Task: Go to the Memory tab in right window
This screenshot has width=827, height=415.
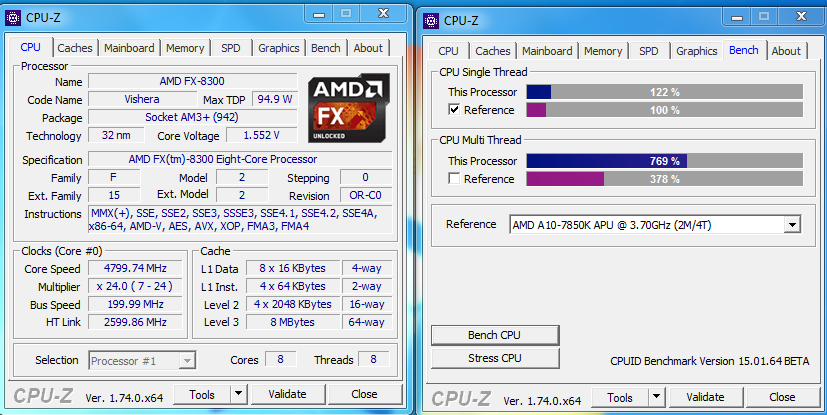Action: coord(603,51)
